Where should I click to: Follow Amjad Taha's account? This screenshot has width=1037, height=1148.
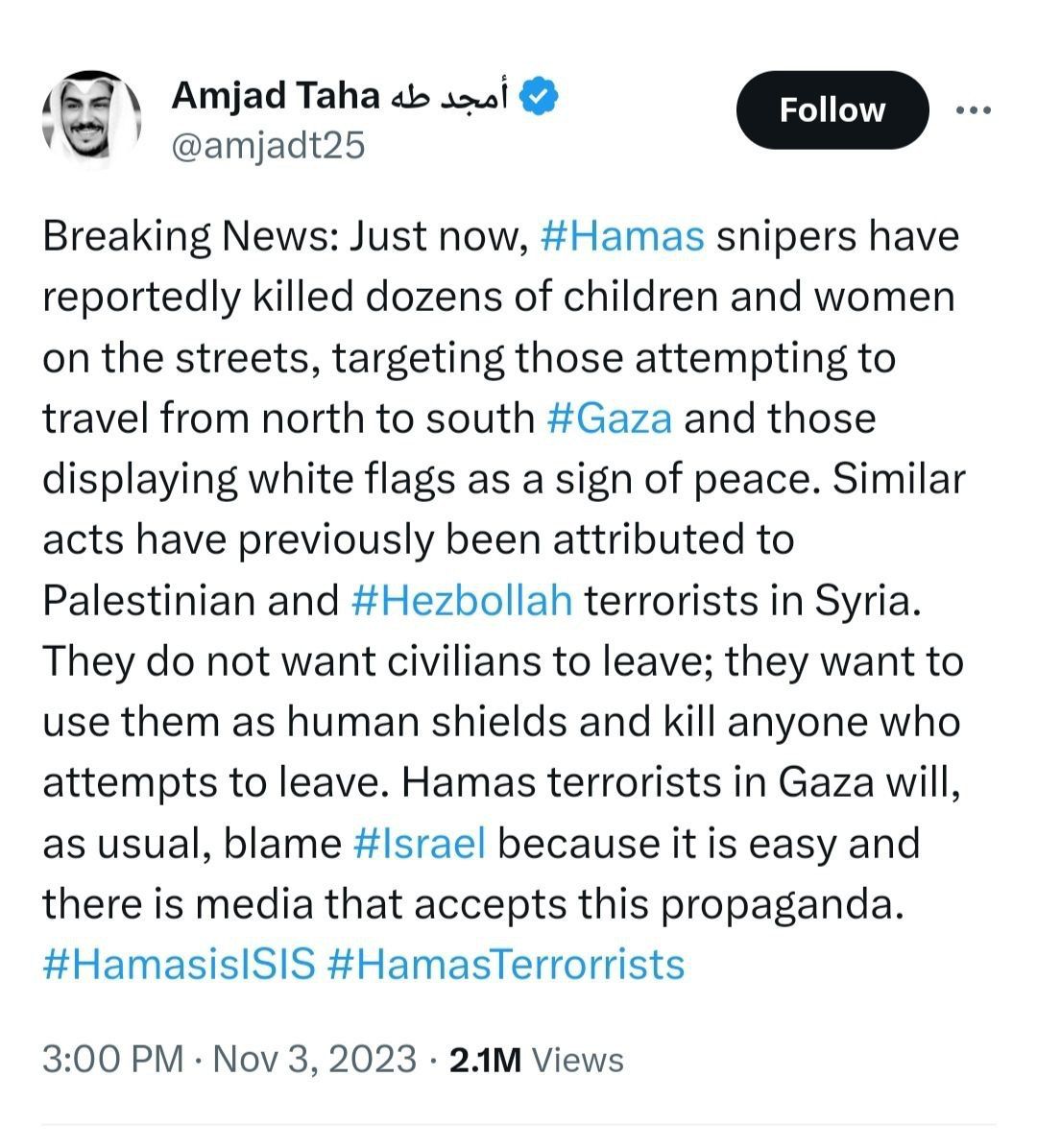click(x=832, y=110)
